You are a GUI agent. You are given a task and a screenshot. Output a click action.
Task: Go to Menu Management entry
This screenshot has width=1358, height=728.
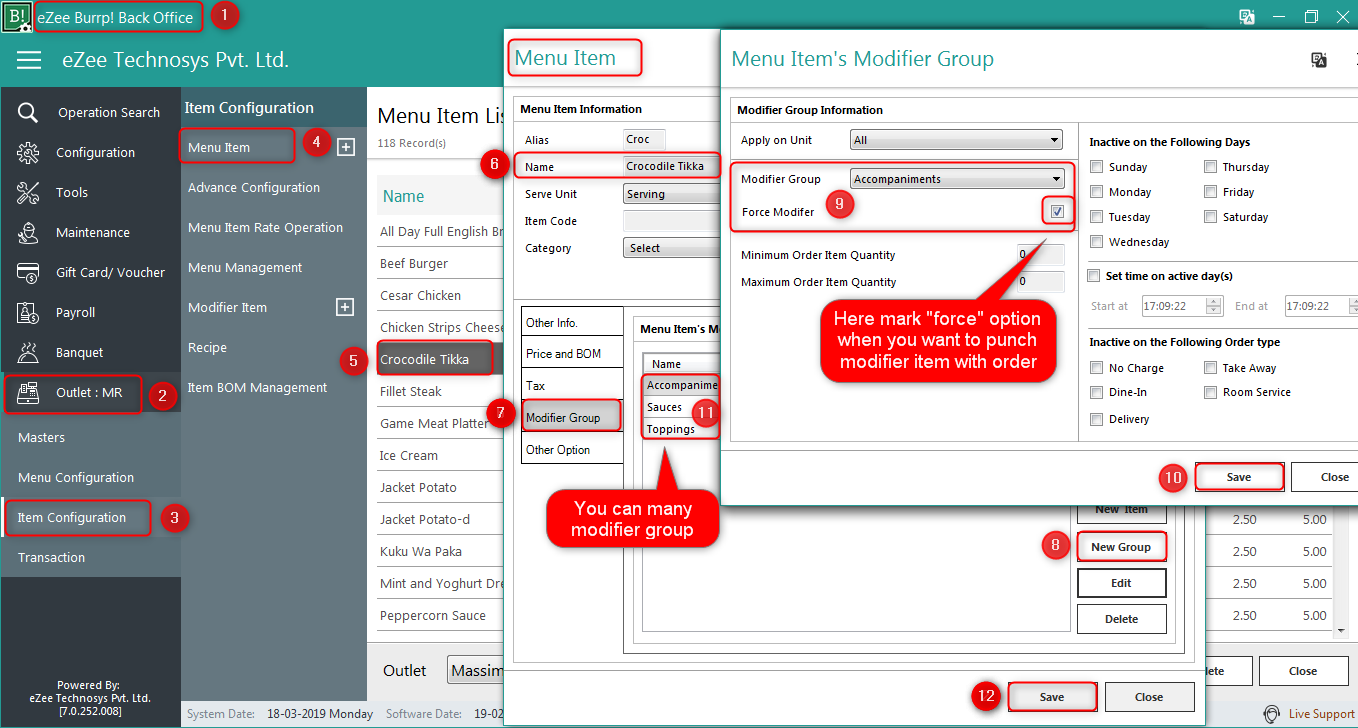click(245, 267)
